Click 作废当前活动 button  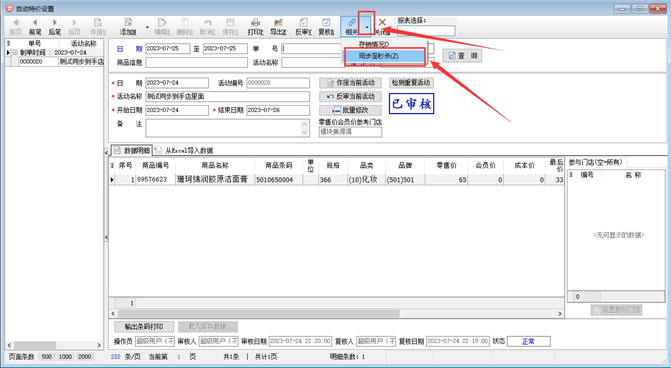tap(350, 83)
